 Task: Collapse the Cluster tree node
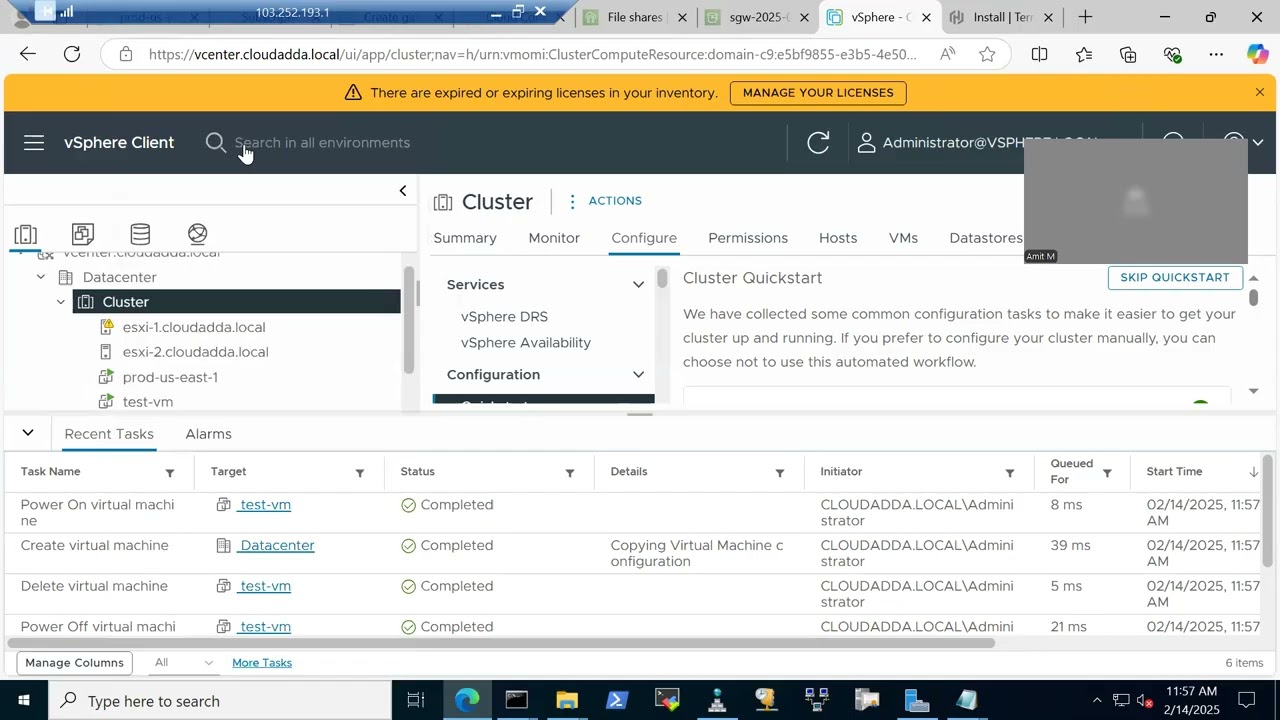click(x=61, y=302)
